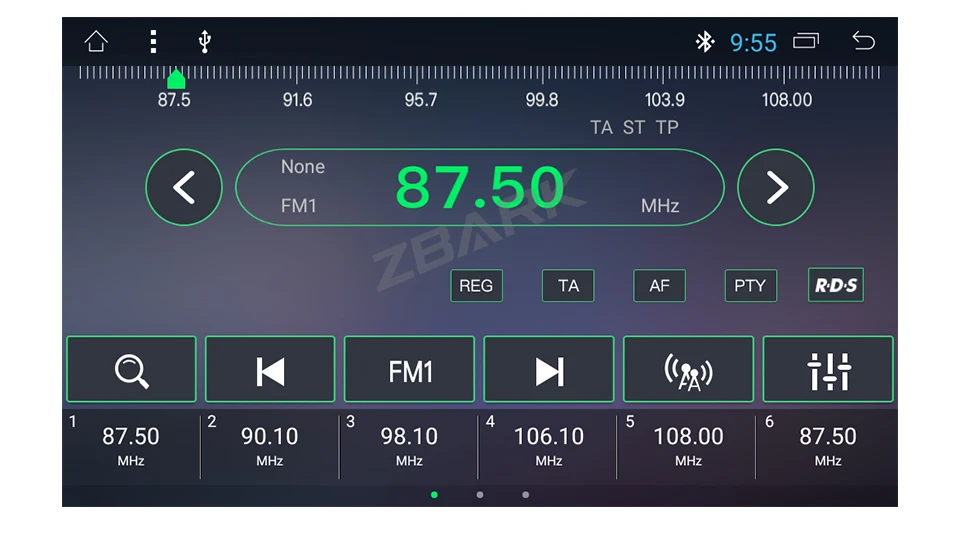Jump to 103.9 on frequency scale
960x541 pixels.
664,100
